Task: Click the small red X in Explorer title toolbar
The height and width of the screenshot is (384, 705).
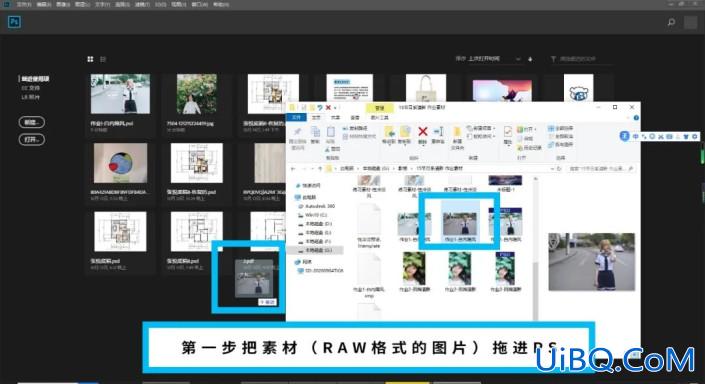Action: [328, 107]
